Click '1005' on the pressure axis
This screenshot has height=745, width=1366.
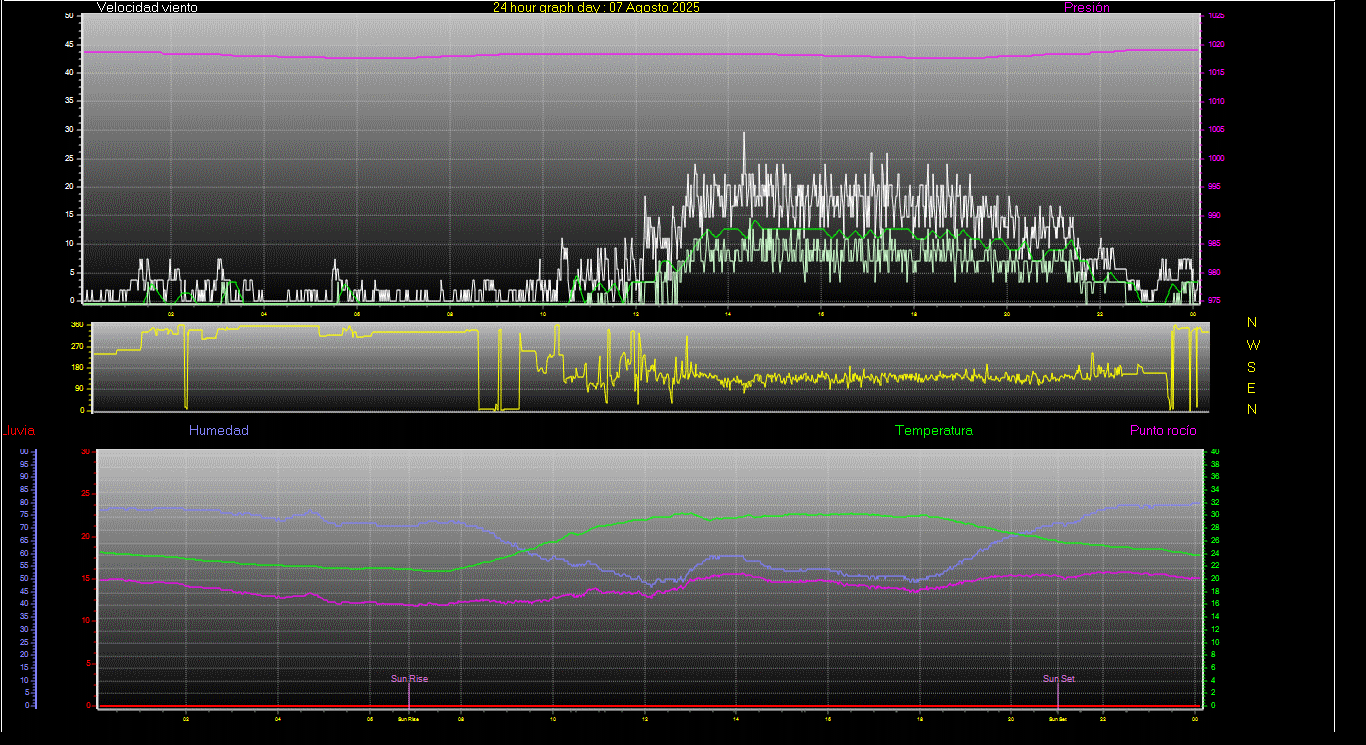tap(1216, 130)
